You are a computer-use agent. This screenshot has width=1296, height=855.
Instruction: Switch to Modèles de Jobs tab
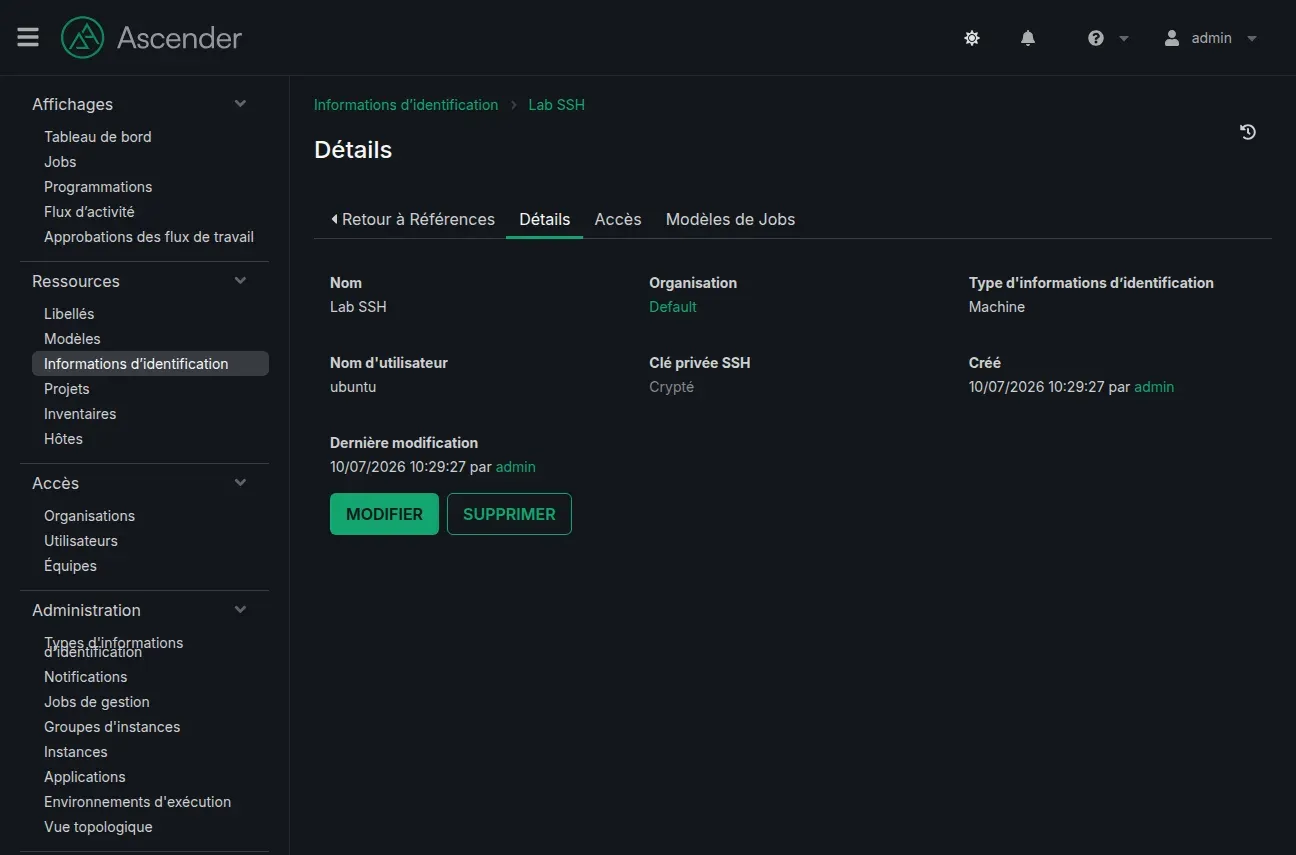[x=730, y=219]
